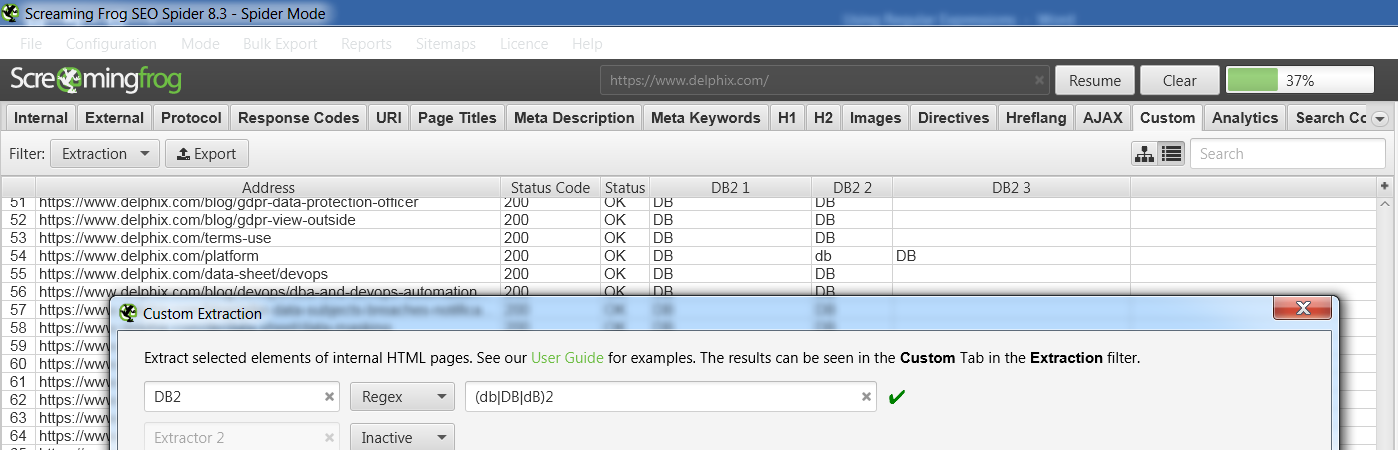This screenshot has width=1398, height=450.
Task: Click the crawl progress bar at 37%
Action: click(x=1299, y=81)
